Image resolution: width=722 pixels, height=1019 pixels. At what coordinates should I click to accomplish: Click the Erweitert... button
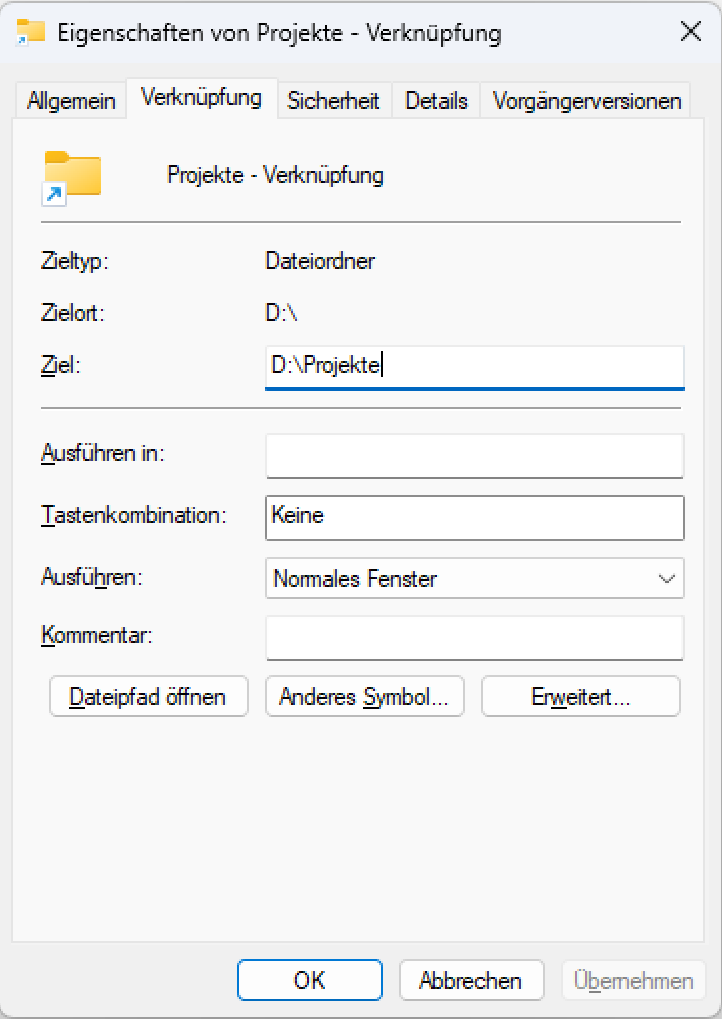click(x=580, y=697)
